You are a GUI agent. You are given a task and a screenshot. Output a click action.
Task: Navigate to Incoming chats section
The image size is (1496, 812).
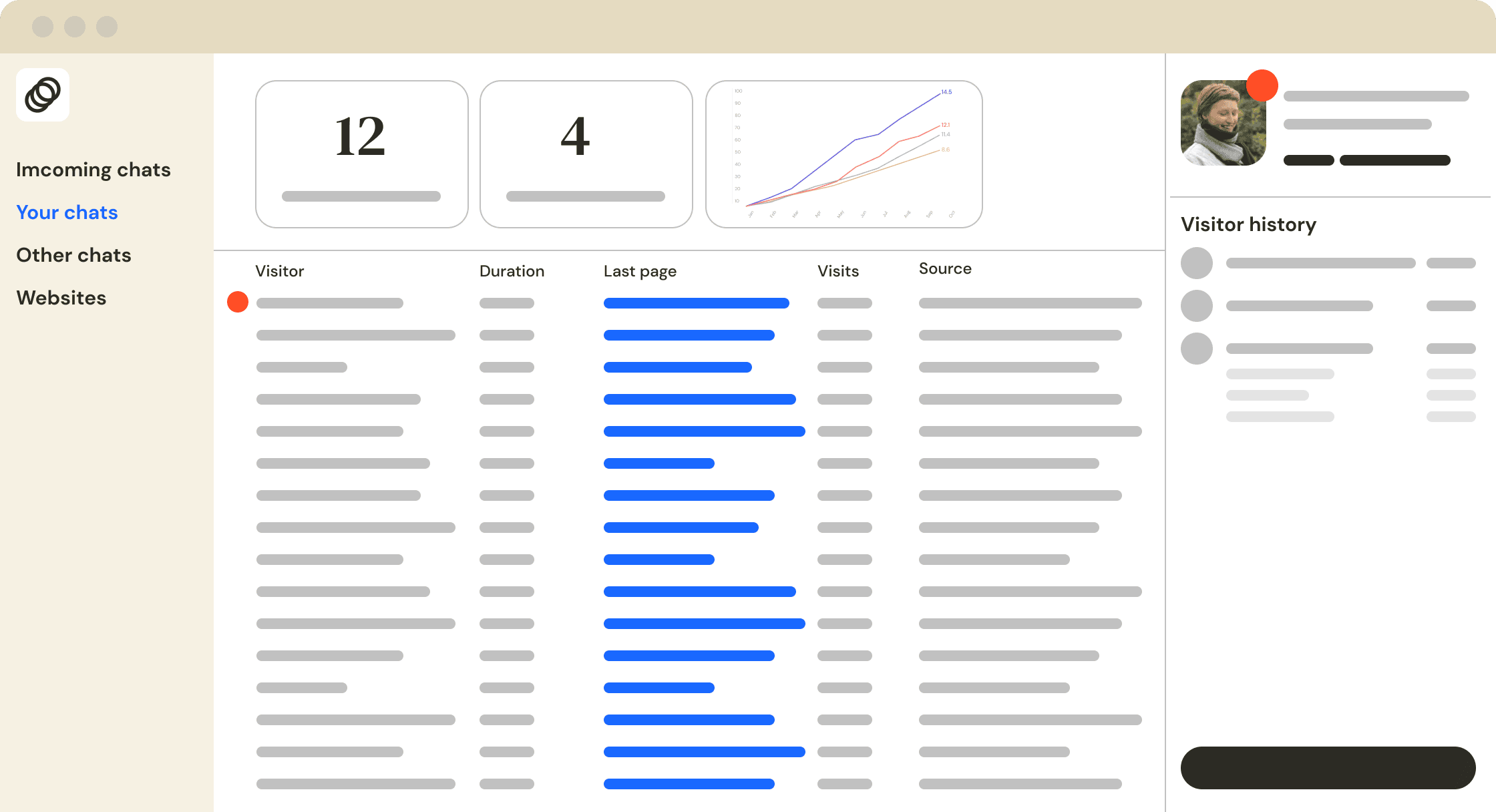pyautogui.click(x=94, y=169)
